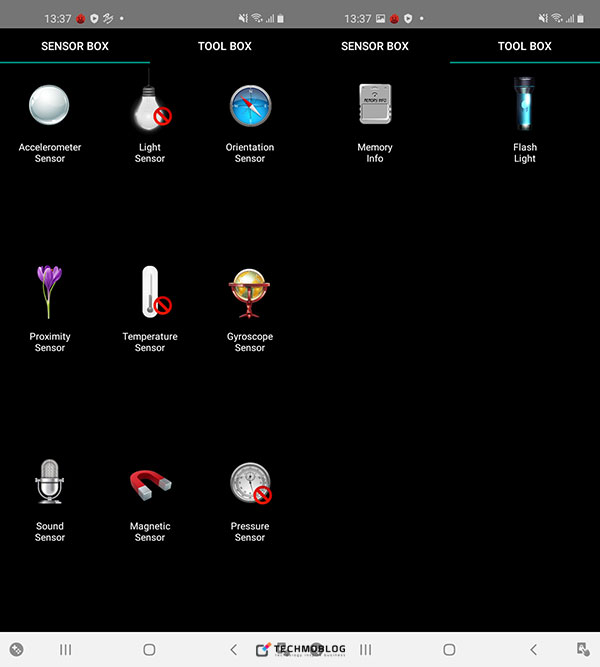
Task: Select TOOL BOX tab on right screen
Action: (x=525, y=46)
